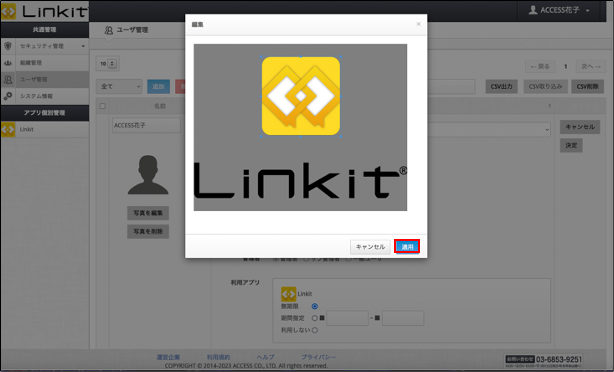
Task: Open the ACCESS花子 user menu
Action: pos(559,10)
